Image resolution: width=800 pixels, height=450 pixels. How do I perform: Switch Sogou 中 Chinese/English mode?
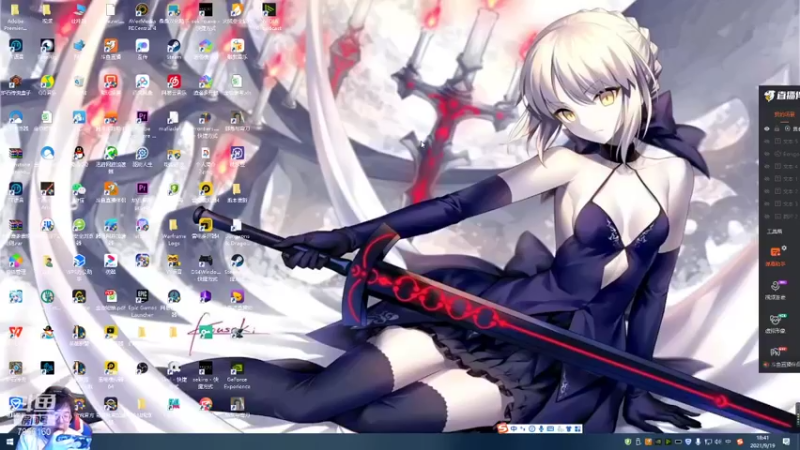pos(514,429)
